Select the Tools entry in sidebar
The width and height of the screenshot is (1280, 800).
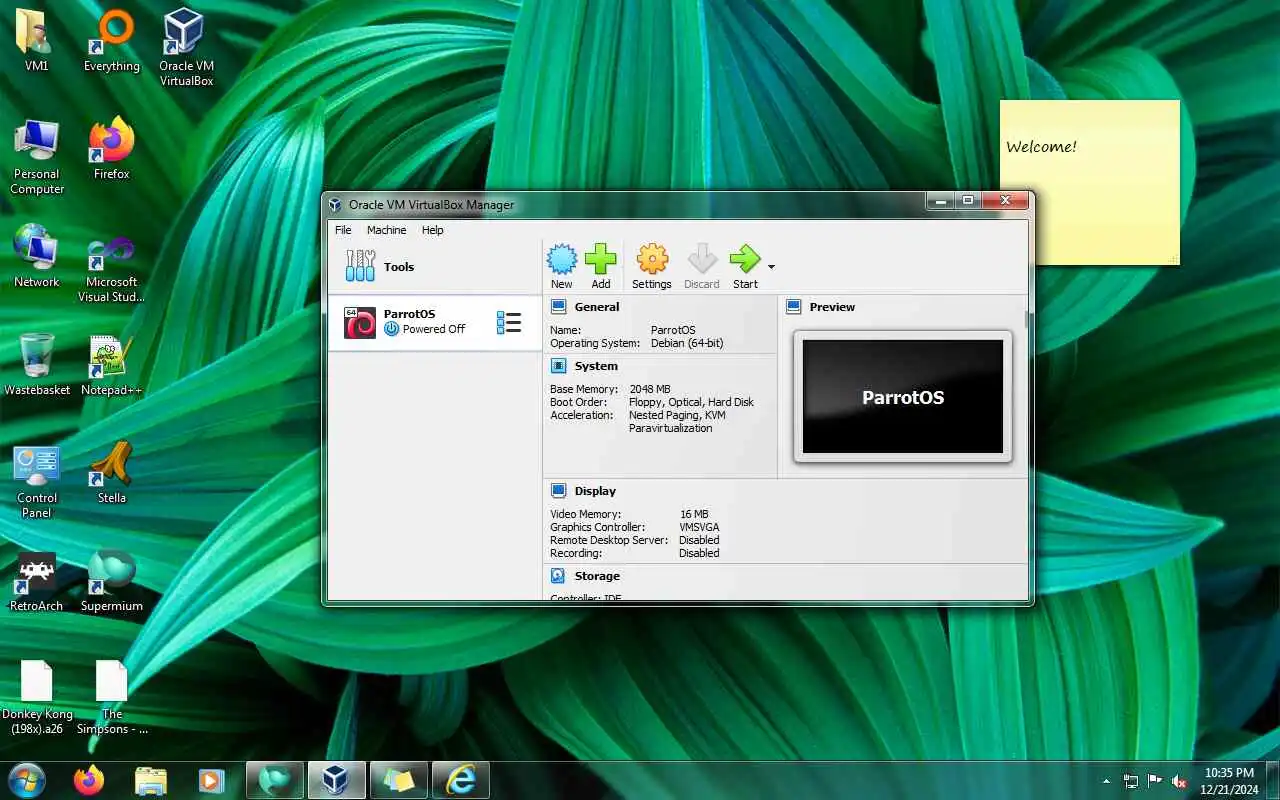pos(435,267)
